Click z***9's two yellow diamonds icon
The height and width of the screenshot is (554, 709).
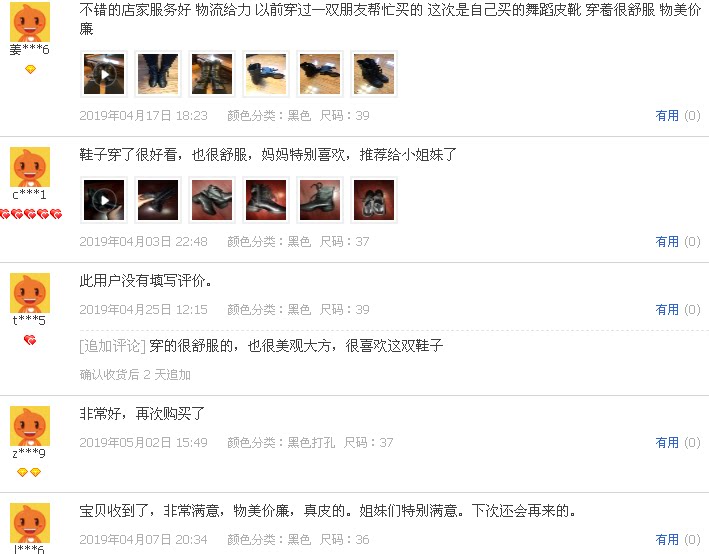29,472
